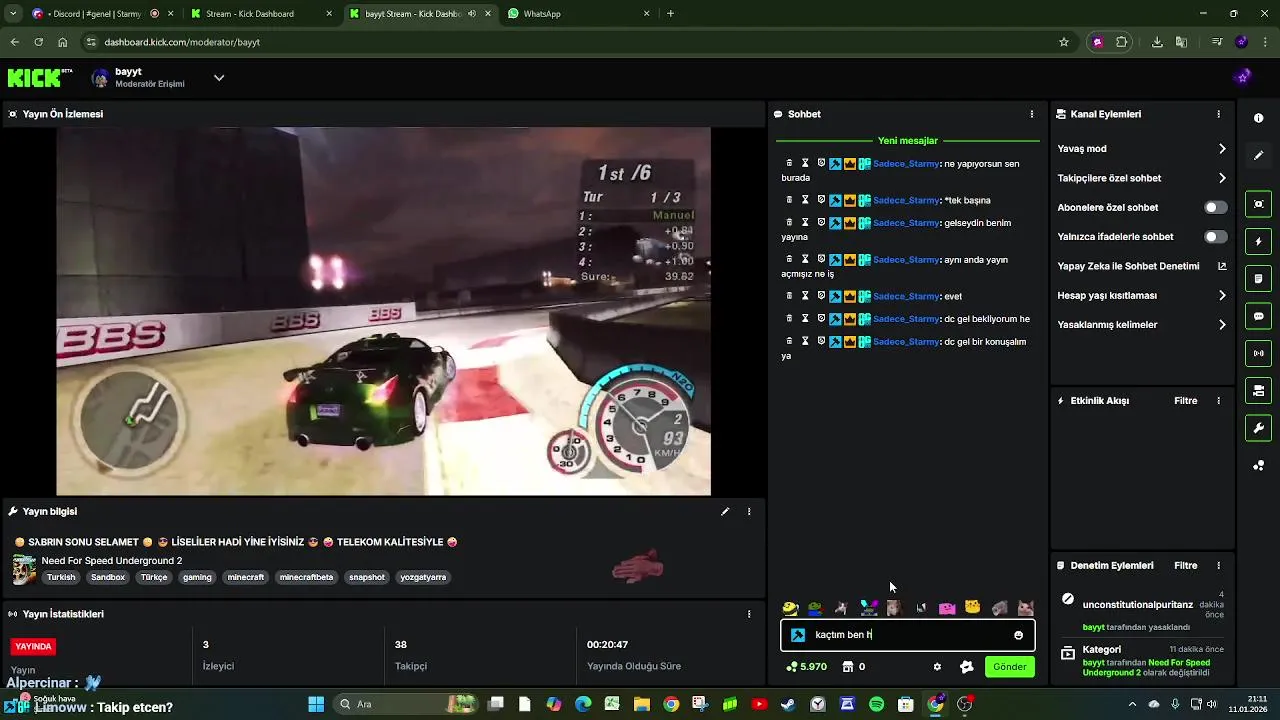This screenshot has height=720, width=1280.
Task: Timeout the user on the 'evet' message
Action: [805, 296]
